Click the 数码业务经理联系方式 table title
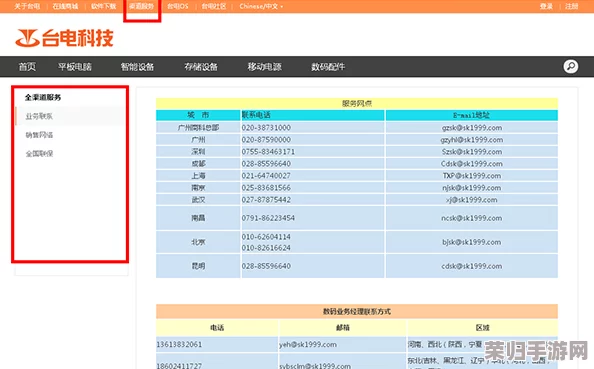594x369 pixels. (x=357, y=311)
